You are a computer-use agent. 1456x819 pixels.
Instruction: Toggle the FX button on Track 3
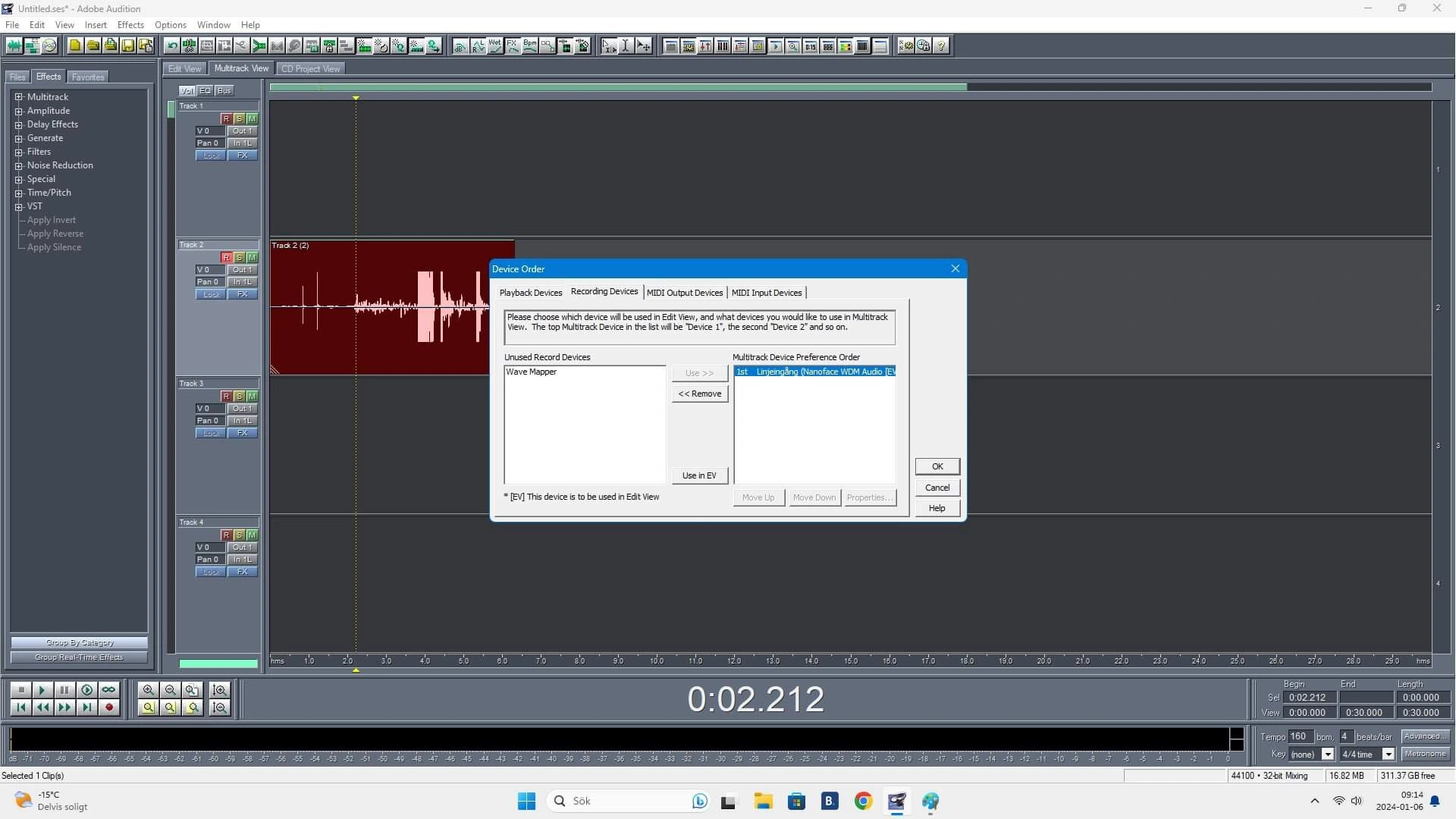click(243, 433)
